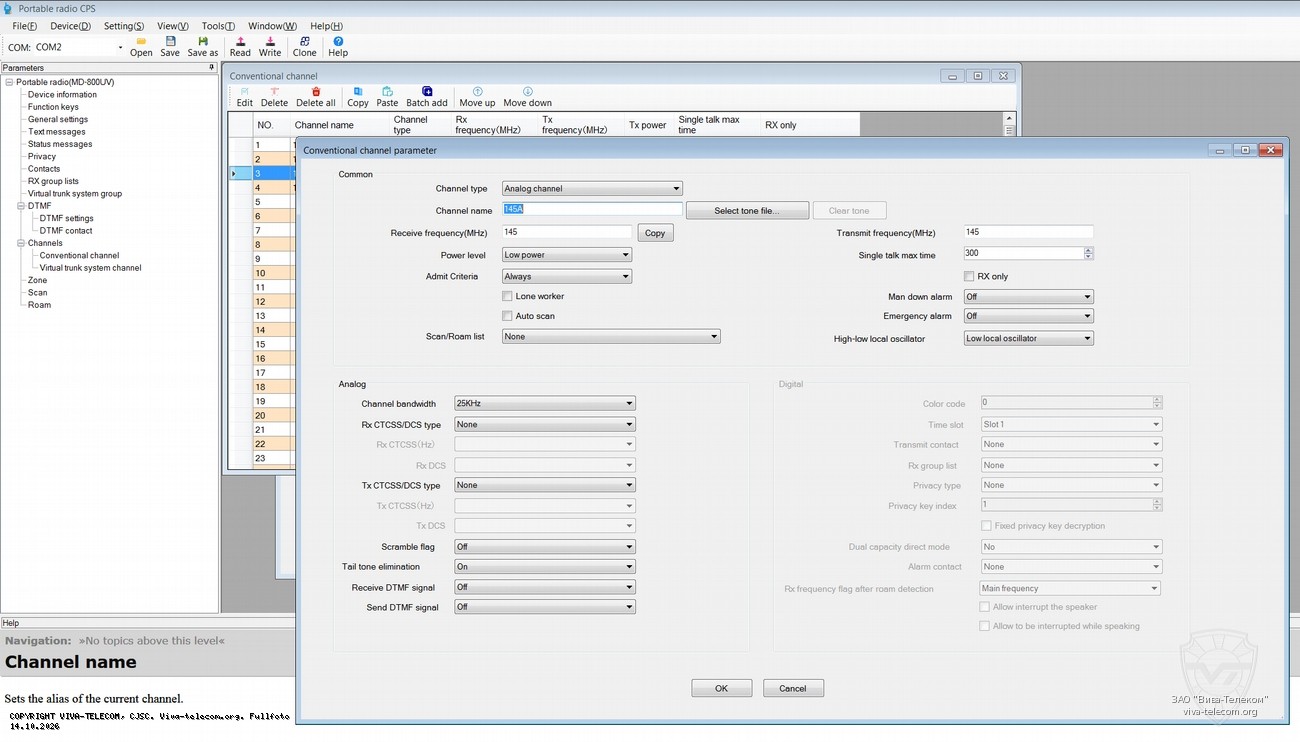Click Copy button beside Receive frequency
Screen dimensions: 1300x742
point(655,233)
